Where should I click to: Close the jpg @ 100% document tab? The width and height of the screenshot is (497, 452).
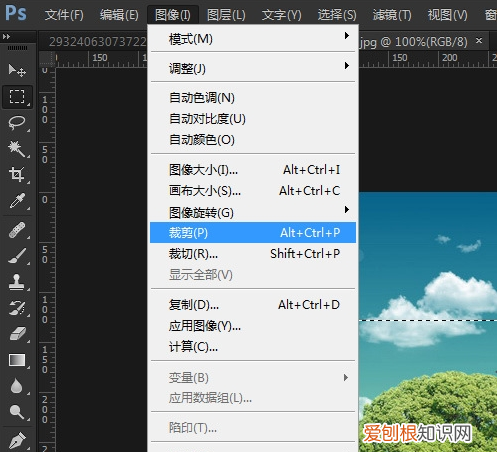479,41
